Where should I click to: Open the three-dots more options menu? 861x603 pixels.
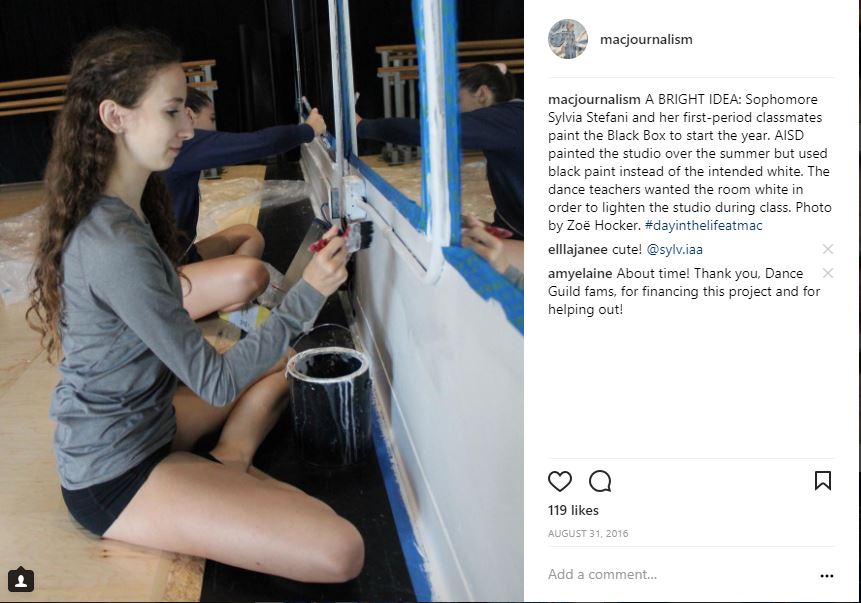coord(826,576)
